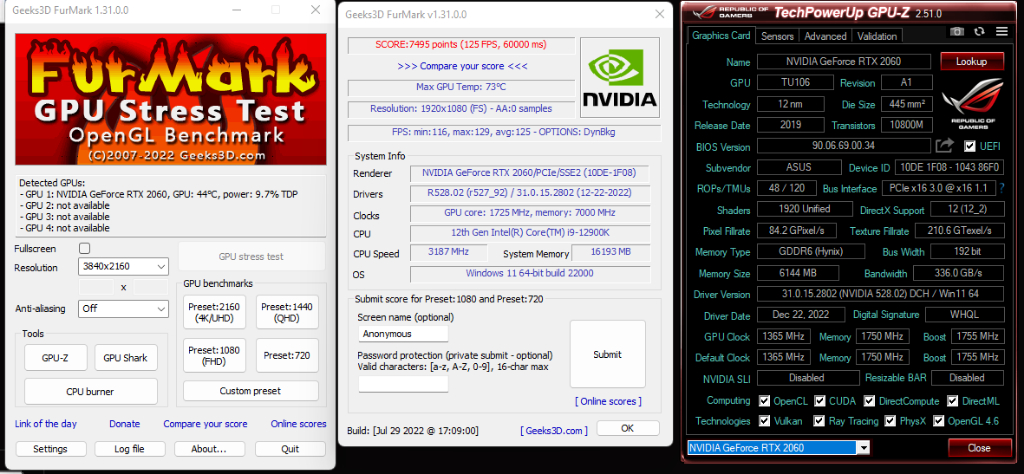Click the custom resolution height field
This screenshot has height=474, width=1024.
(x=150, y=287)
